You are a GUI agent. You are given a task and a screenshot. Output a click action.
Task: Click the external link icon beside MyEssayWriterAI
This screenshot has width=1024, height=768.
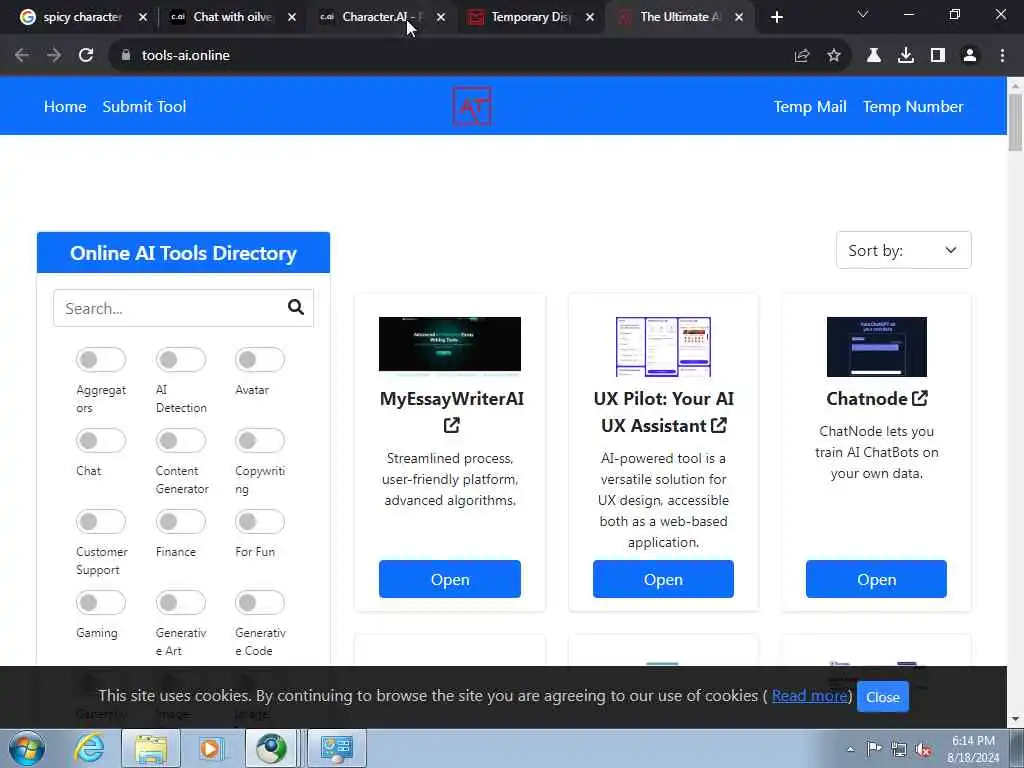pos(451,426)
